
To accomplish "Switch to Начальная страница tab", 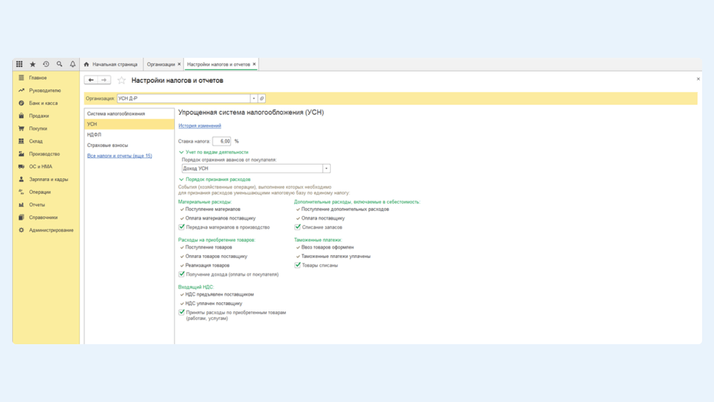I will tap(111, 64).
